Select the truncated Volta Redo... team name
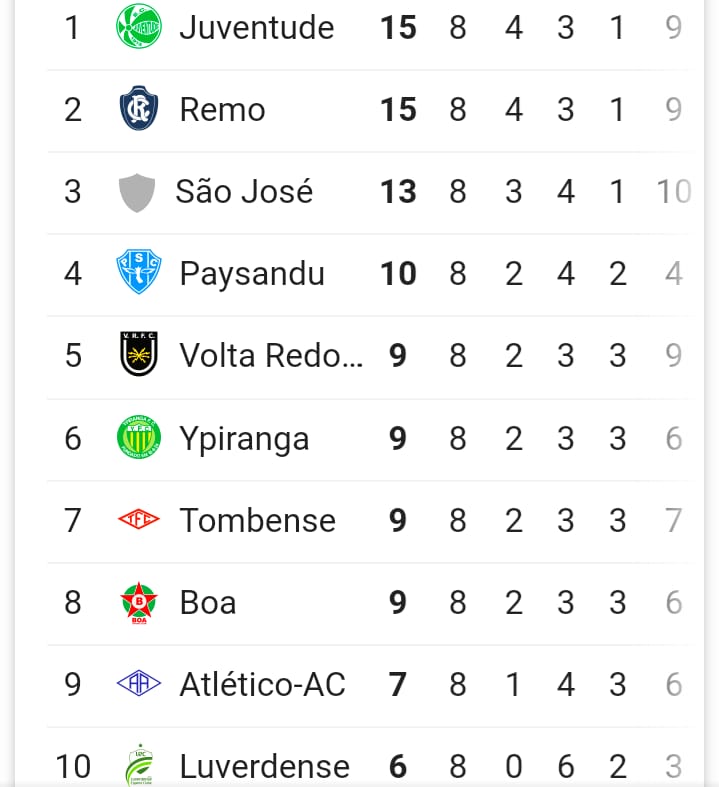This screenshot has height=787, width=719. point(271,355)
